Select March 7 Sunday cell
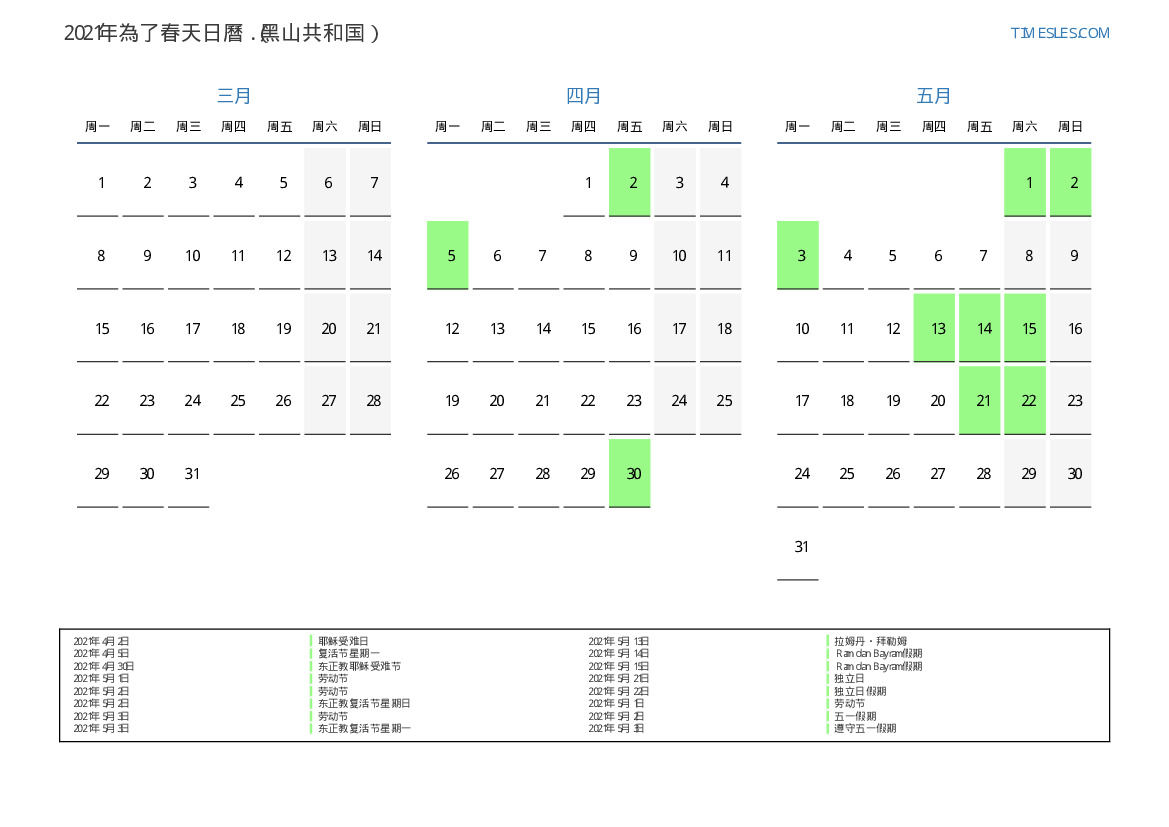 [371, 182]
